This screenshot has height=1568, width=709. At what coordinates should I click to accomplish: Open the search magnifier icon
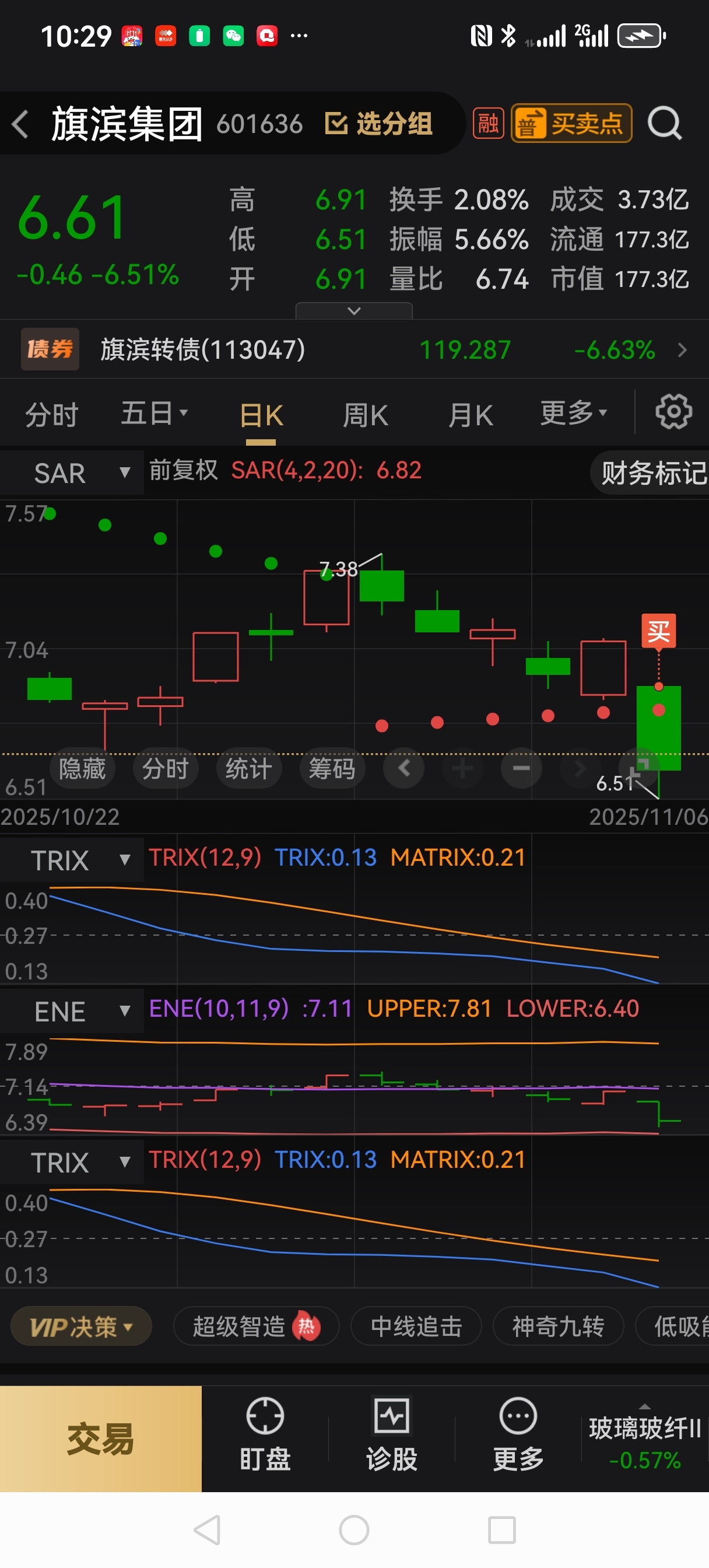(x=665, y=124)
